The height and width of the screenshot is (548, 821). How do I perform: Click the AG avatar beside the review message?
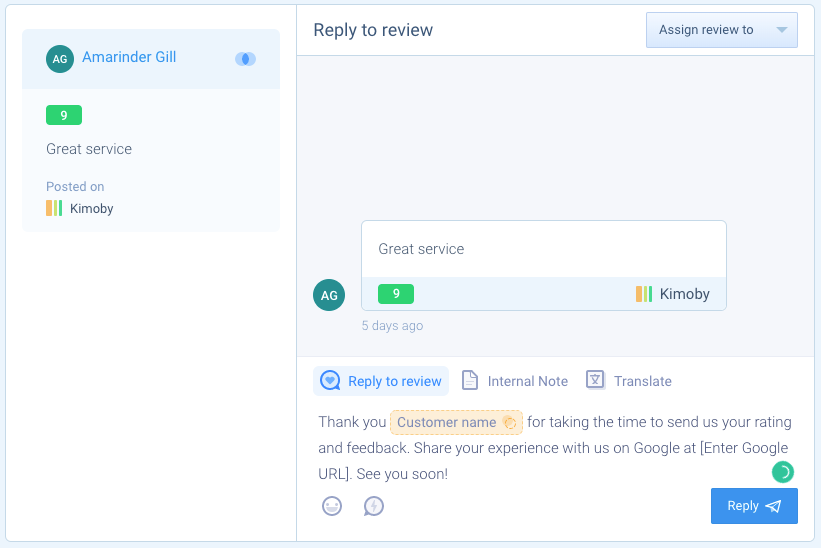pyautogui.click(x=329, y=295)
